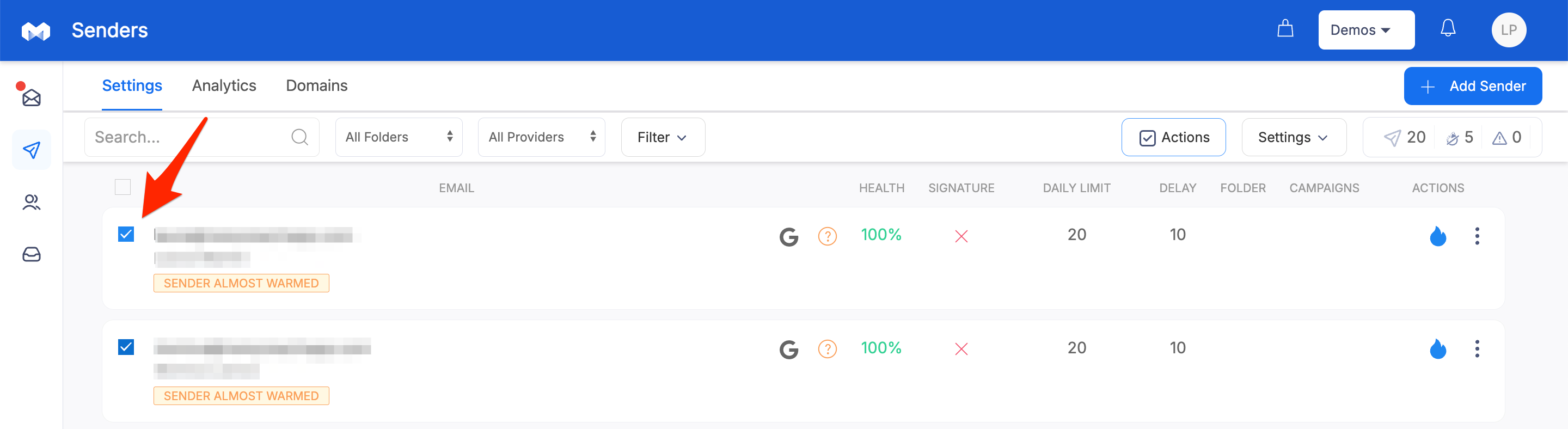Toggle the select-all header checkbox
The image size is (1568, 429).
pos(123,187)
